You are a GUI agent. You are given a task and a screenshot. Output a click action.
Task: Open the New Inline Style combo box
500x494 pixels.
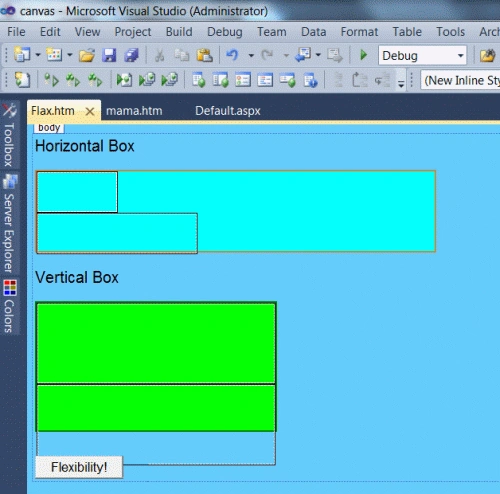coord(460,80)
